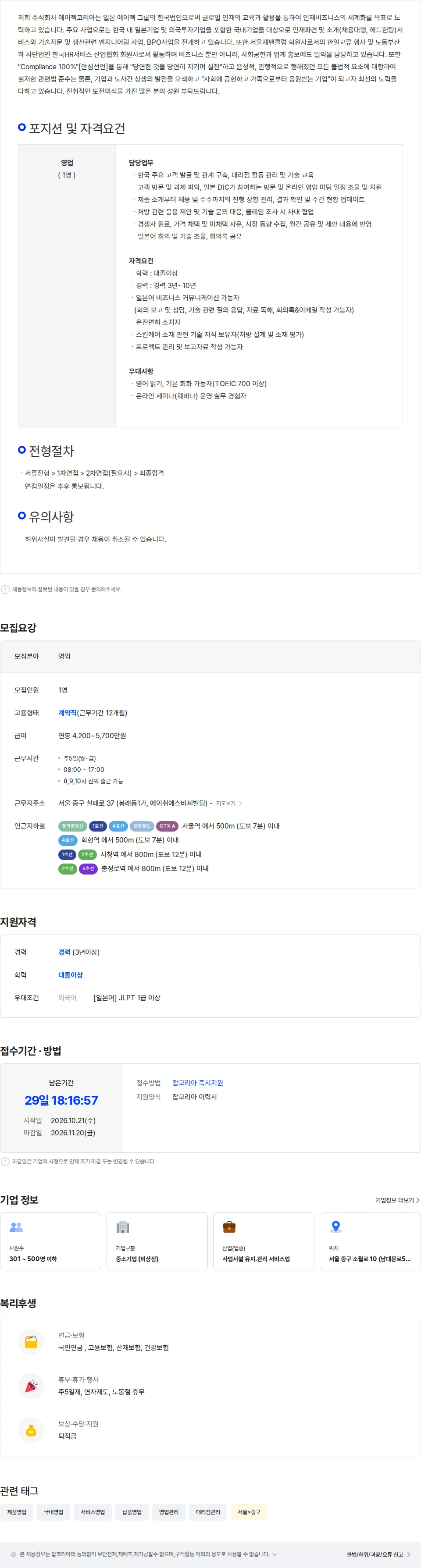Click the employee count people icon

pos(17,1227)
